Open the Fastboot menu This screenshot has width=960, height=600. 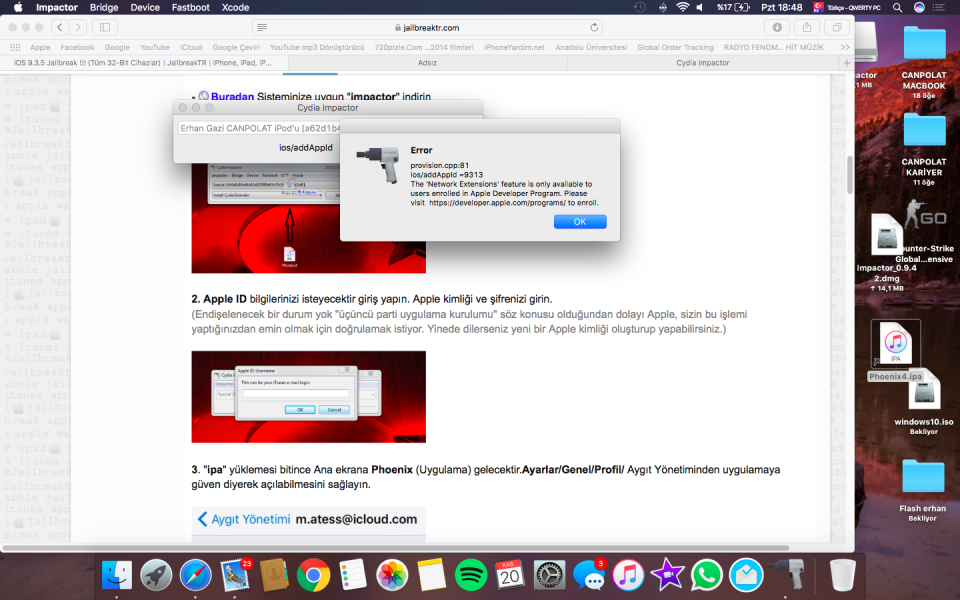190,7
